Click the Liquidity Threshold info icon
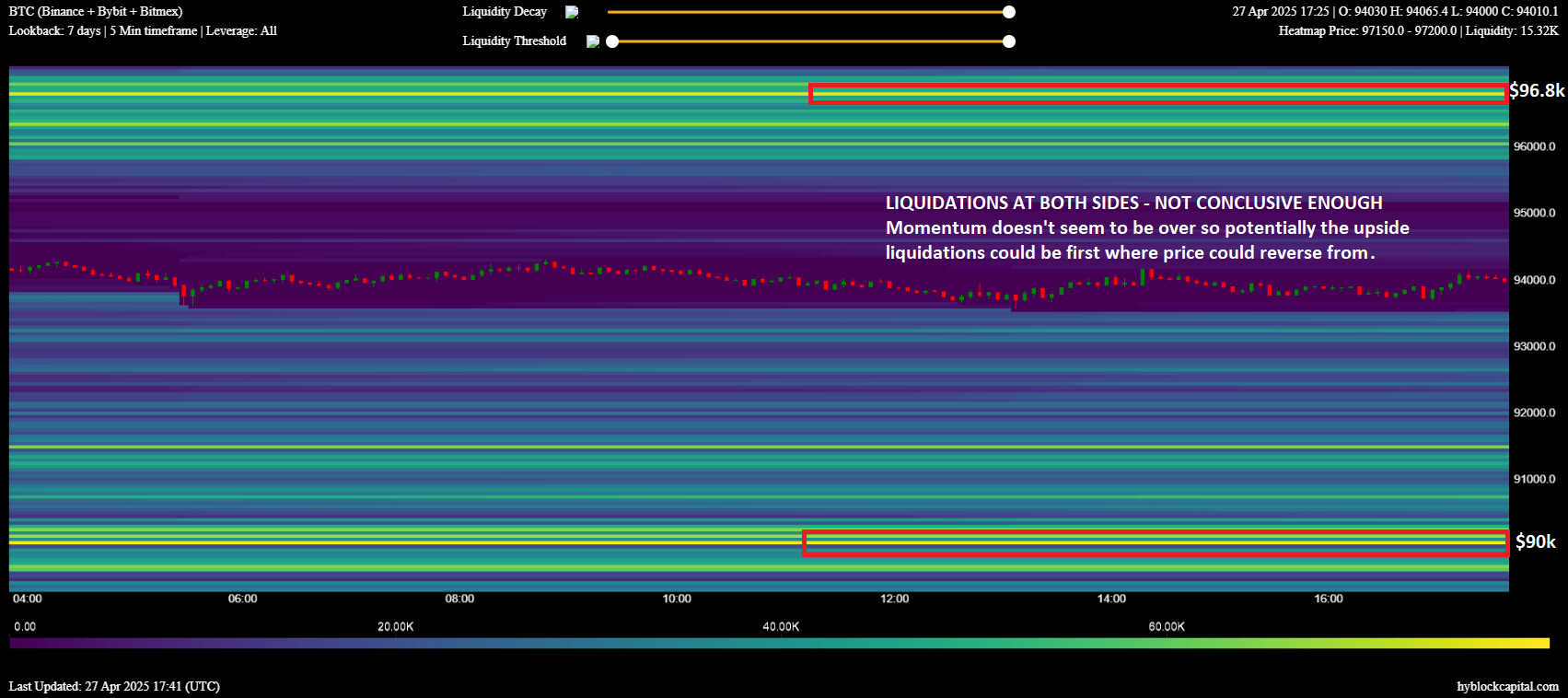The height and width of the screenshot is (698, 1568). (593, 41)
